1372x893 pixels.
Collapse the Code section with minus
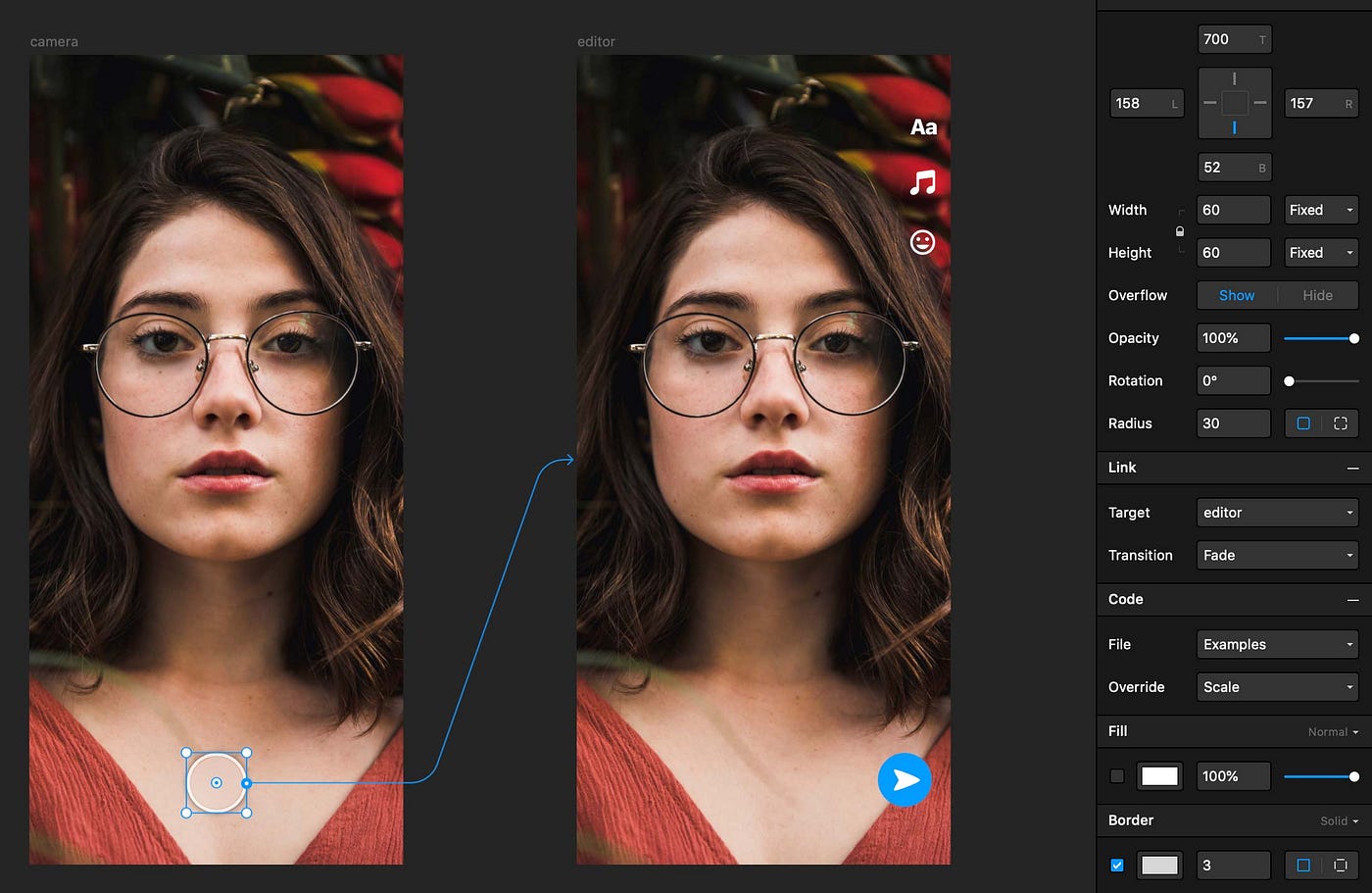click(x=1352, y=600)
